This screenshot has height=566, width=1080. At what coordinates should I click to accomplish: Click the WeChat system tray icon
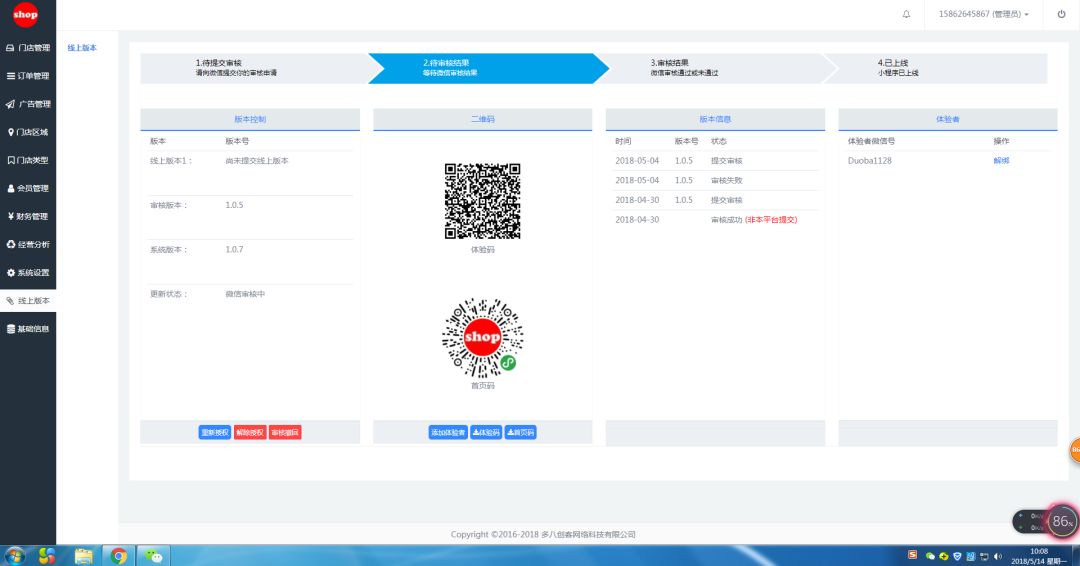point(930,556)
